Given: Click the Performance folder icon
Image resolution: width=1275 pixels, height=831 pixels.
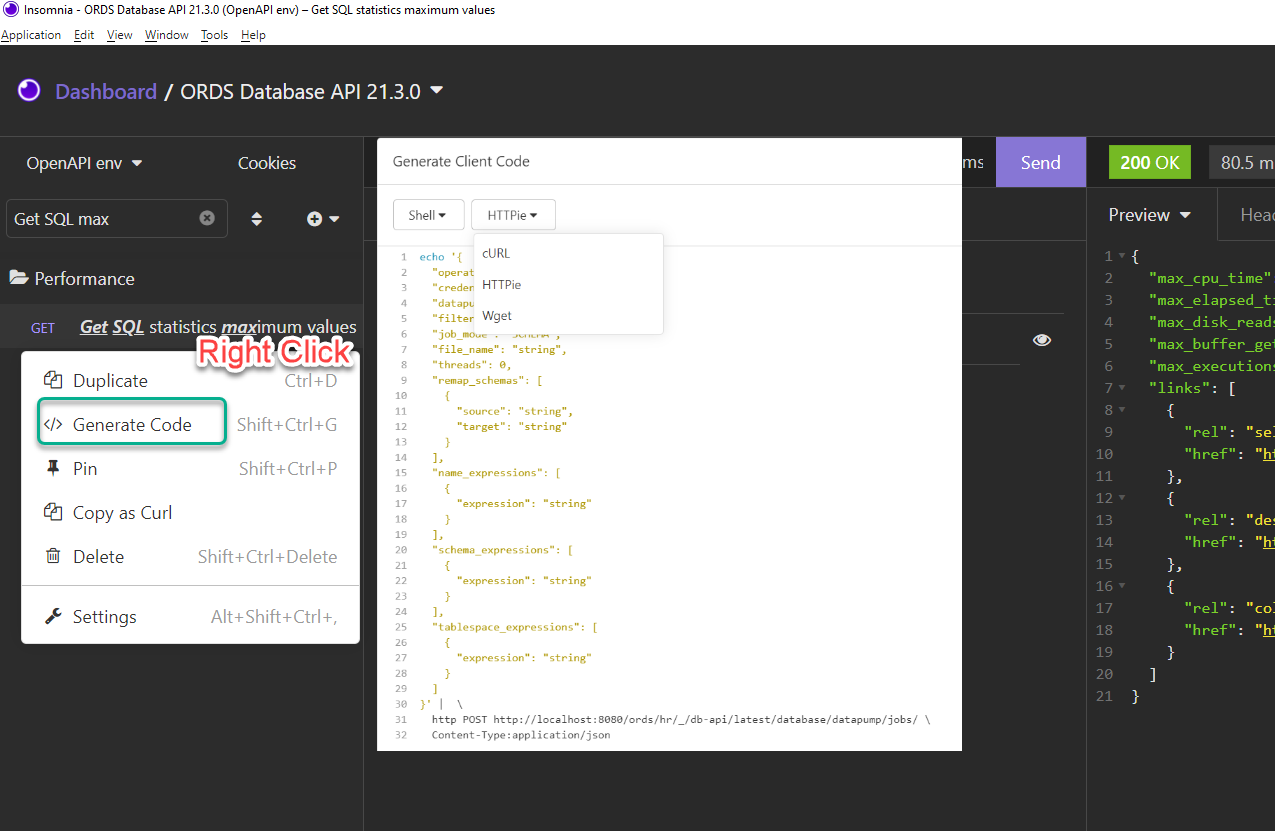Looking at the screenshot, I should click(x=18, y=278).
